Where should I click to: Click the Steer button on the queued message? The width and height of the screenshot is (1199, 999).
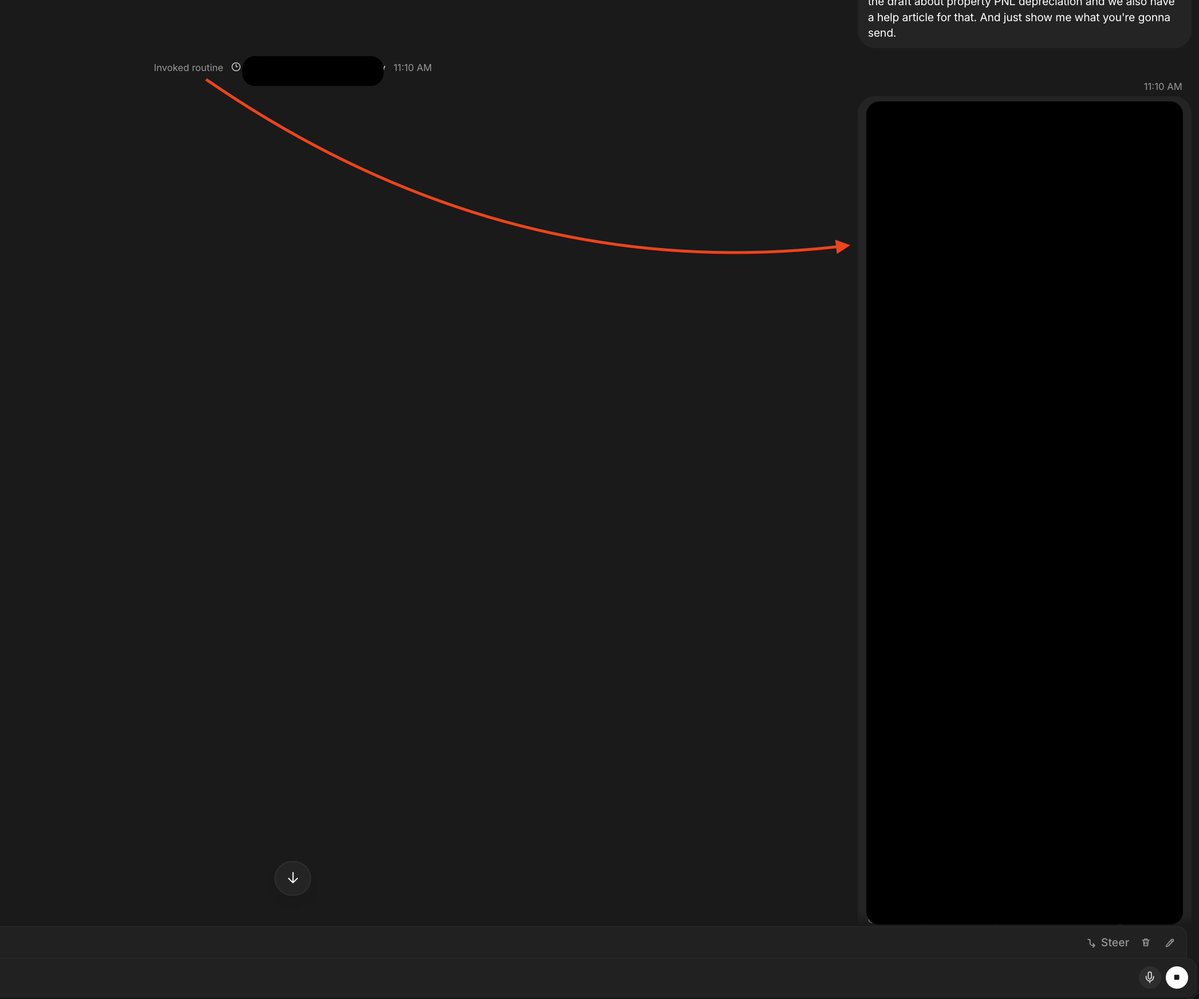point(1107,942)
